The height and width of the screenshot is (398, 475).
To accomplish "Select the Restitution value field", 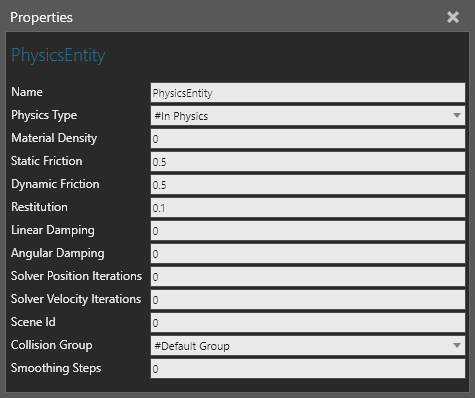I will pyautogui.click(x=308, y=208).
